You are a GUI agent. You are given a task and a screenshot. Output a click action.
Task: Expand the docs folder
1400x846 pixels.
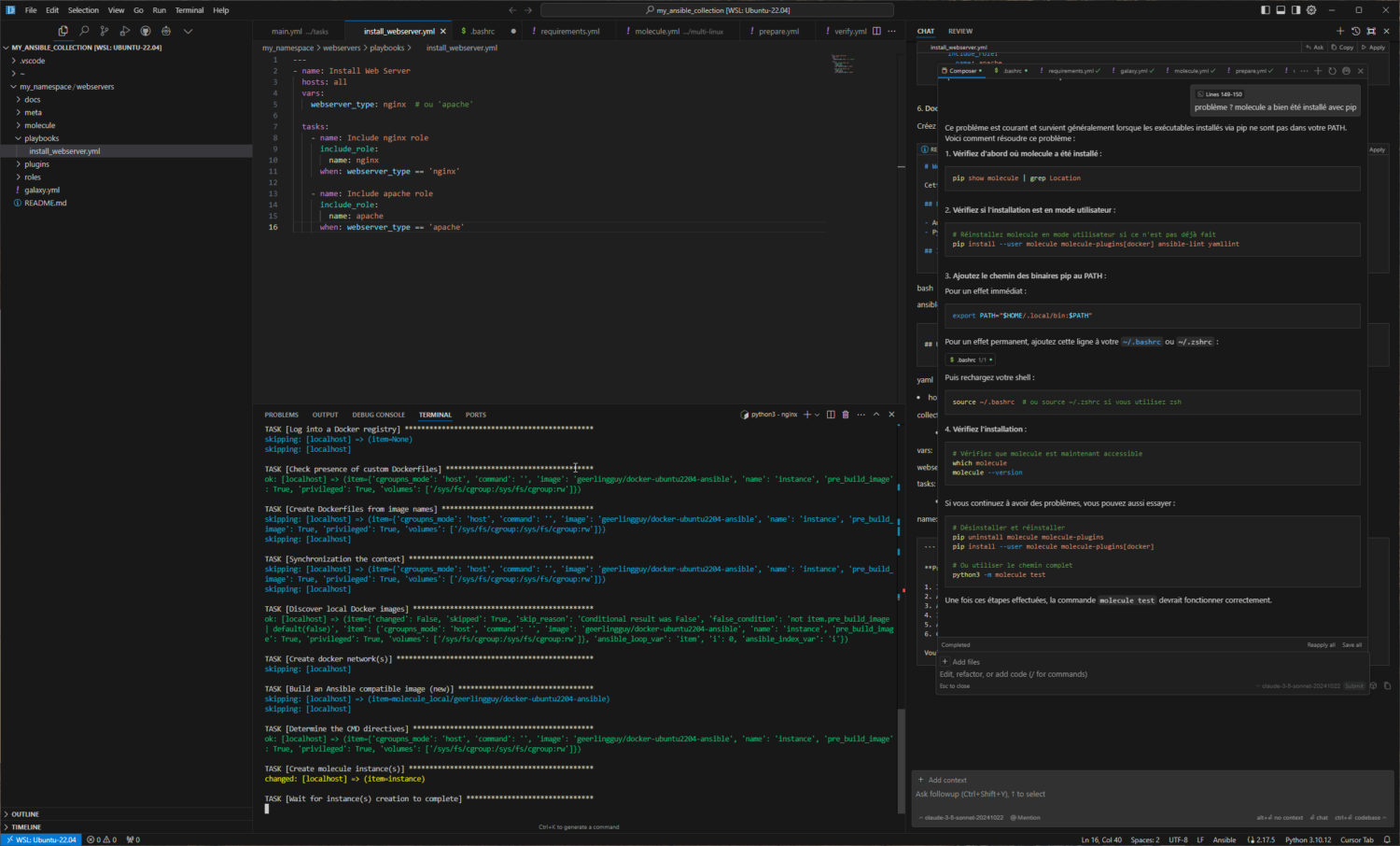[x=33, y=100]
